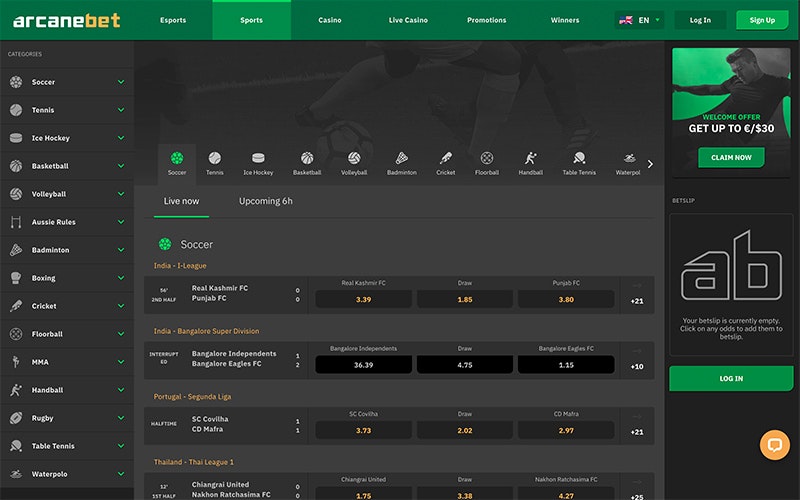Choose the Ice Hockey puck icon in carousel
This screenshot has width=800, height=500.
coord(258,158)
